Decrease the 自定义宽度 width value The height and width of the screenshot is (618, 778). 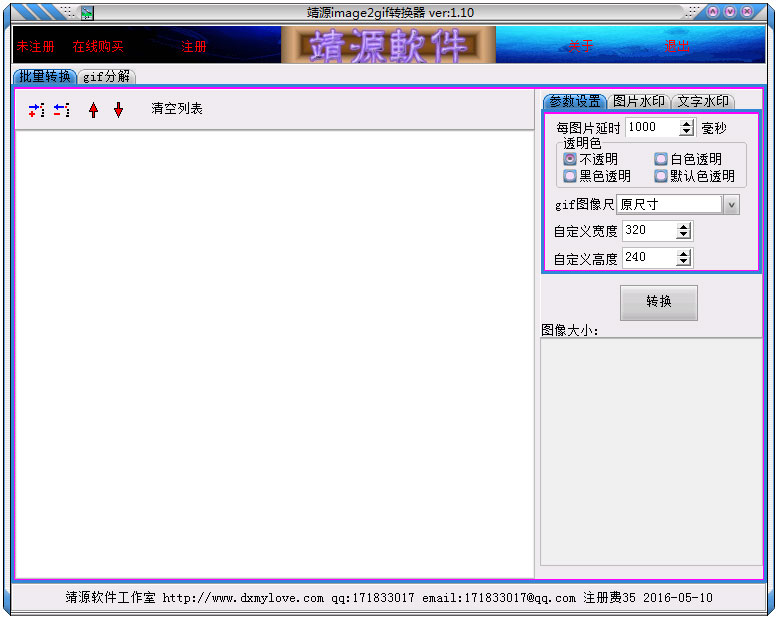pyautogui.click(x=684, y=235)
